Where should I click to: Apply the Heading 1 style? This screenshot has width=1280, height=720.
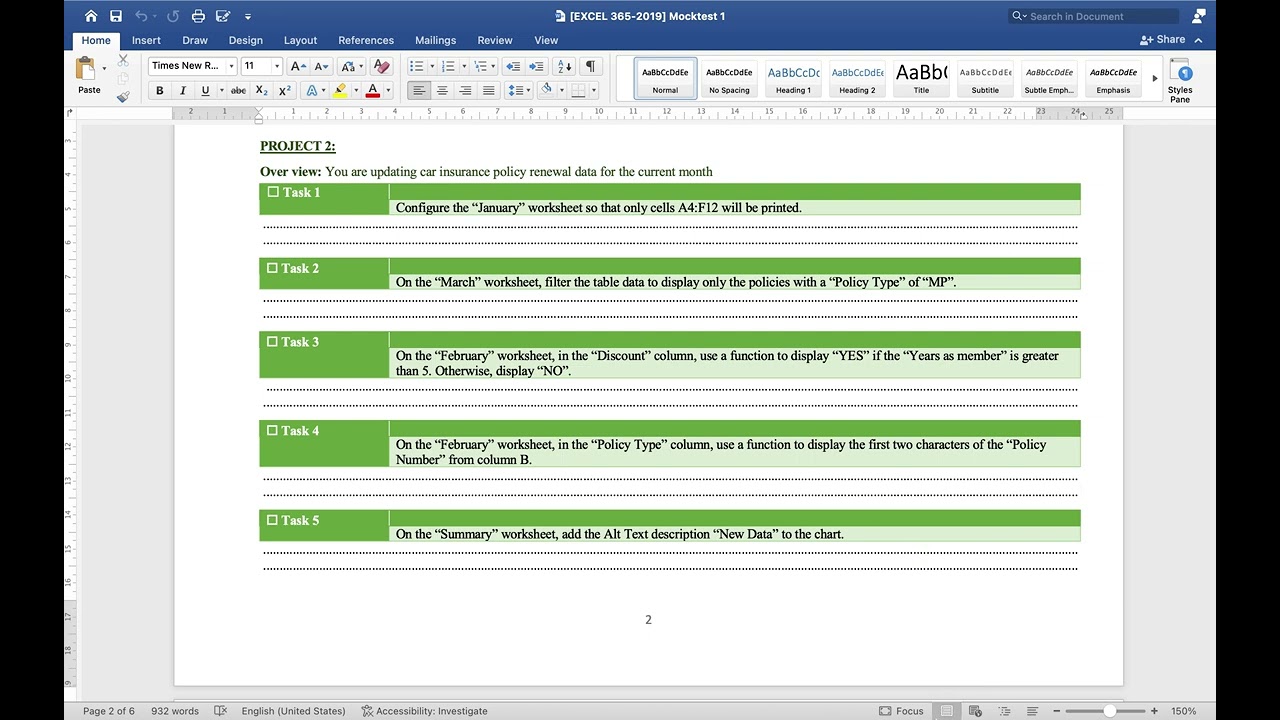(793, 78)
